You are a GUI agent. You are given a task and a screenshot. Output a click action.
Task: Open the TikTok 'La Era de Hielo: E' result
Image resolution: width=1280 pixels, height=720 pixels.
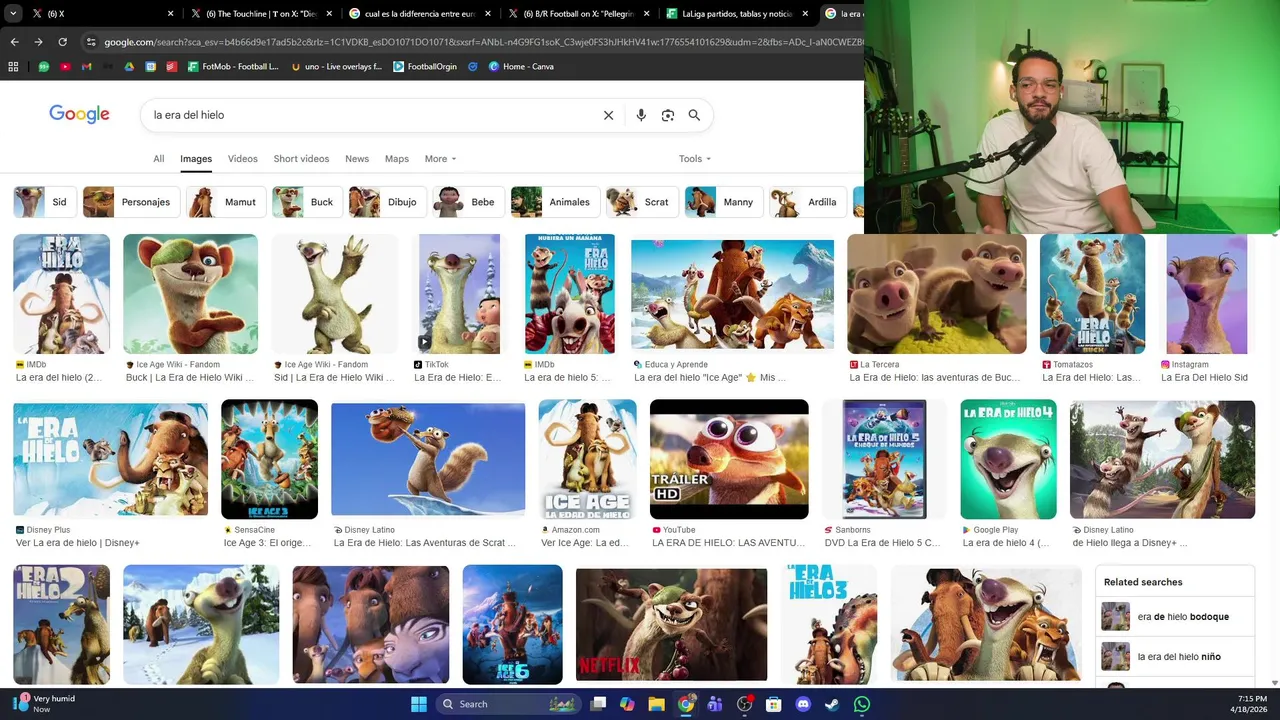click(x=459, y=294)
